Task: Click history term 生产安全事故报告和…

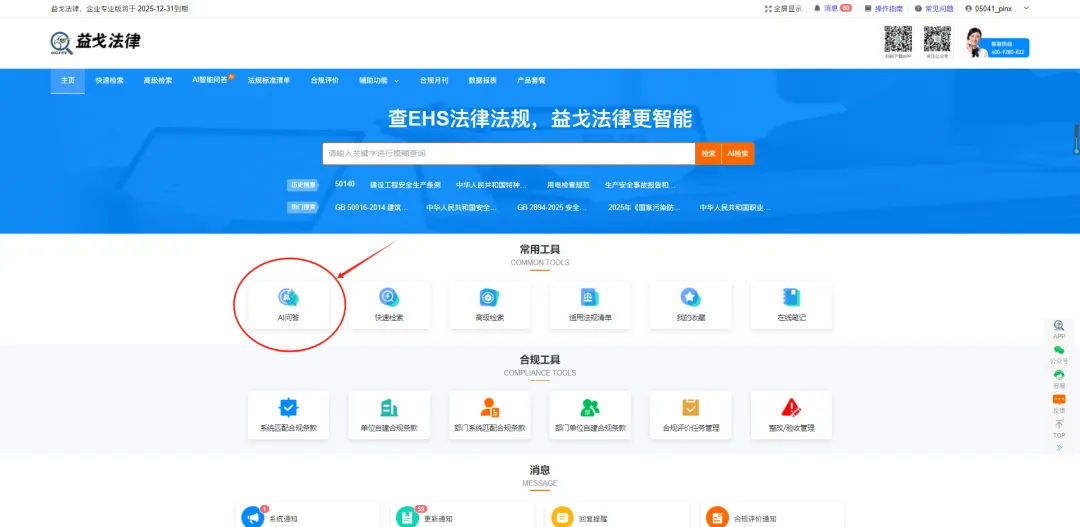Action: [640, 185]
